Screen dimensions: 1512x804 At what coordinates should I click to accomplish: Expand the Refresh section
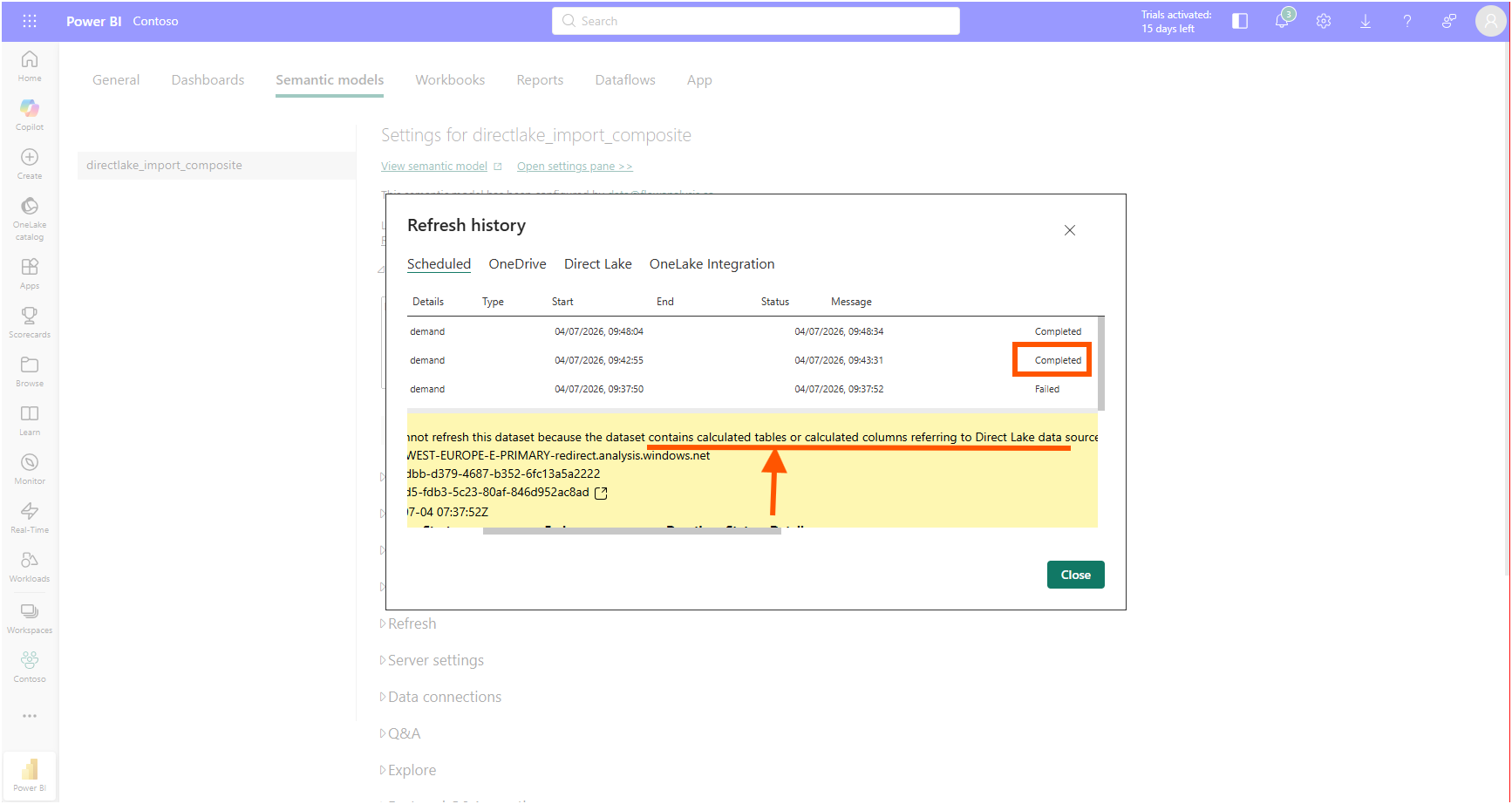pos(408,623)
